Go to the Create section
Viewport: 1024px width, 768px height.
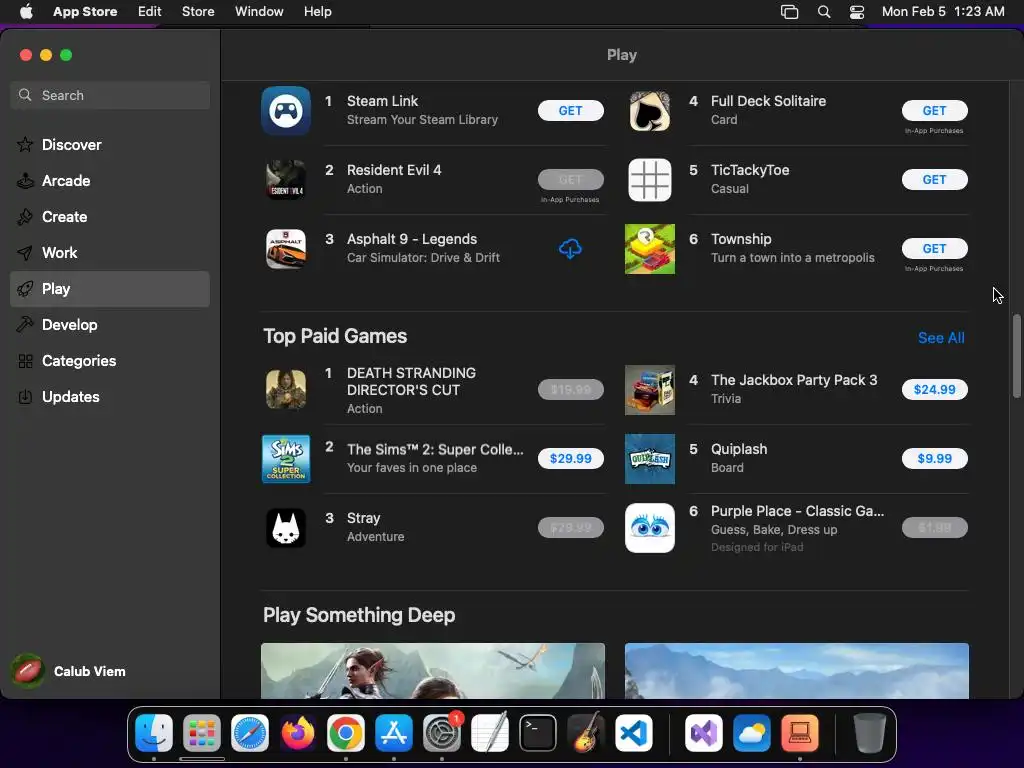point(110,217)
